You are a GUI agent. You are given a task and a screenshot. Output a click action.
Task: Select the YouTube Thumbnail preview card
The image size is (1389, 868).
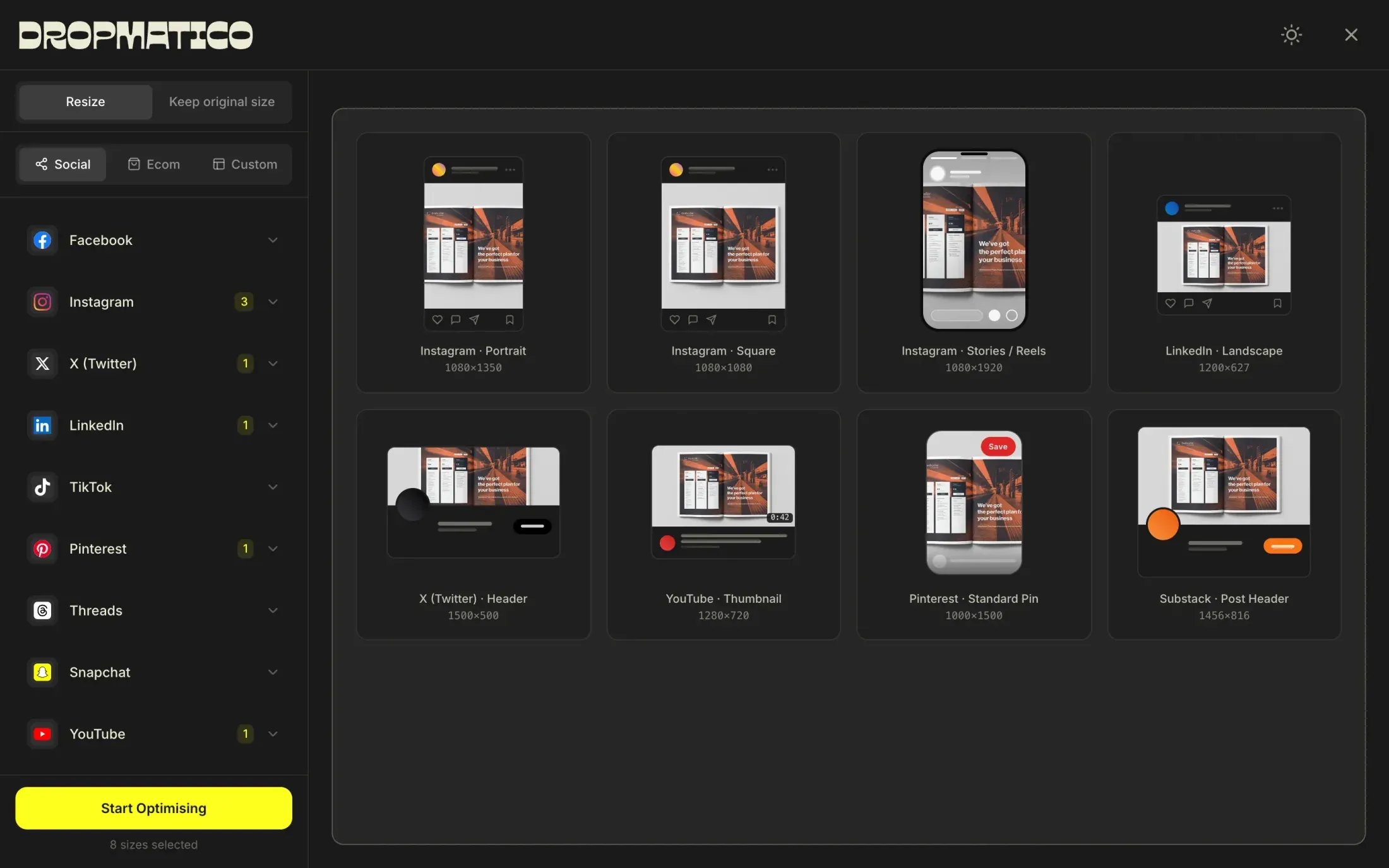724,525
